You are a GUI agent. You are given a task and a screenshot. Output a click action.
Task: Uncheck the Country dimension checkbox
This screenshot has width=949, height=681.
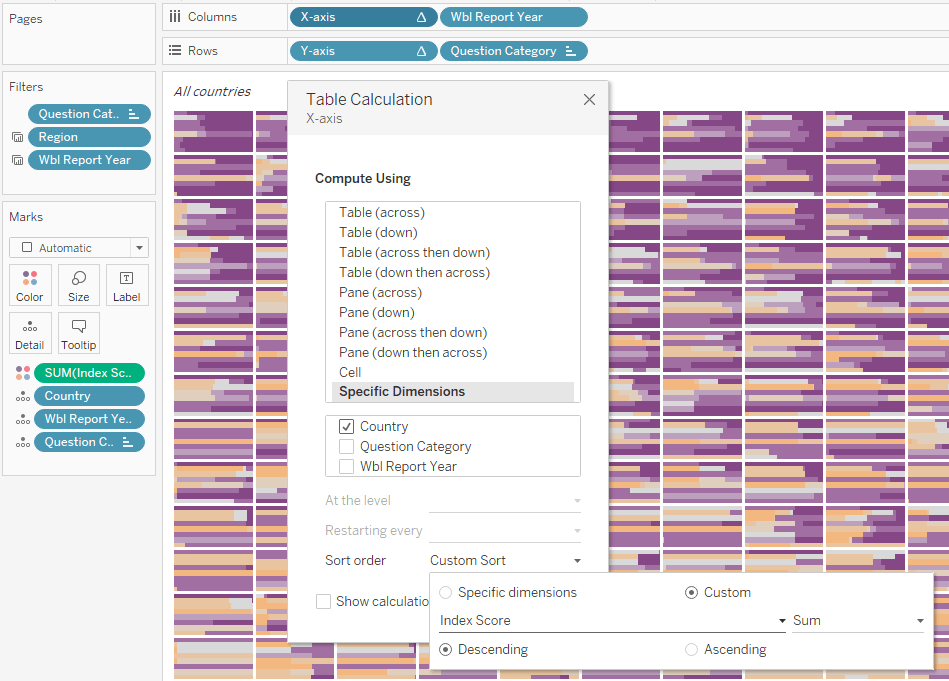[x=347, y=427]
